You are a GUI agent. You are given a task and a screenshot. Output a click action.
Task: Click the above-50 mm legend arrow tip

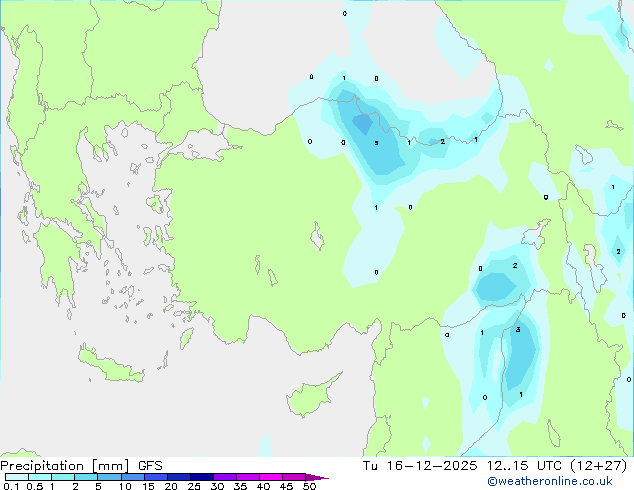click(x=317, y=477)
